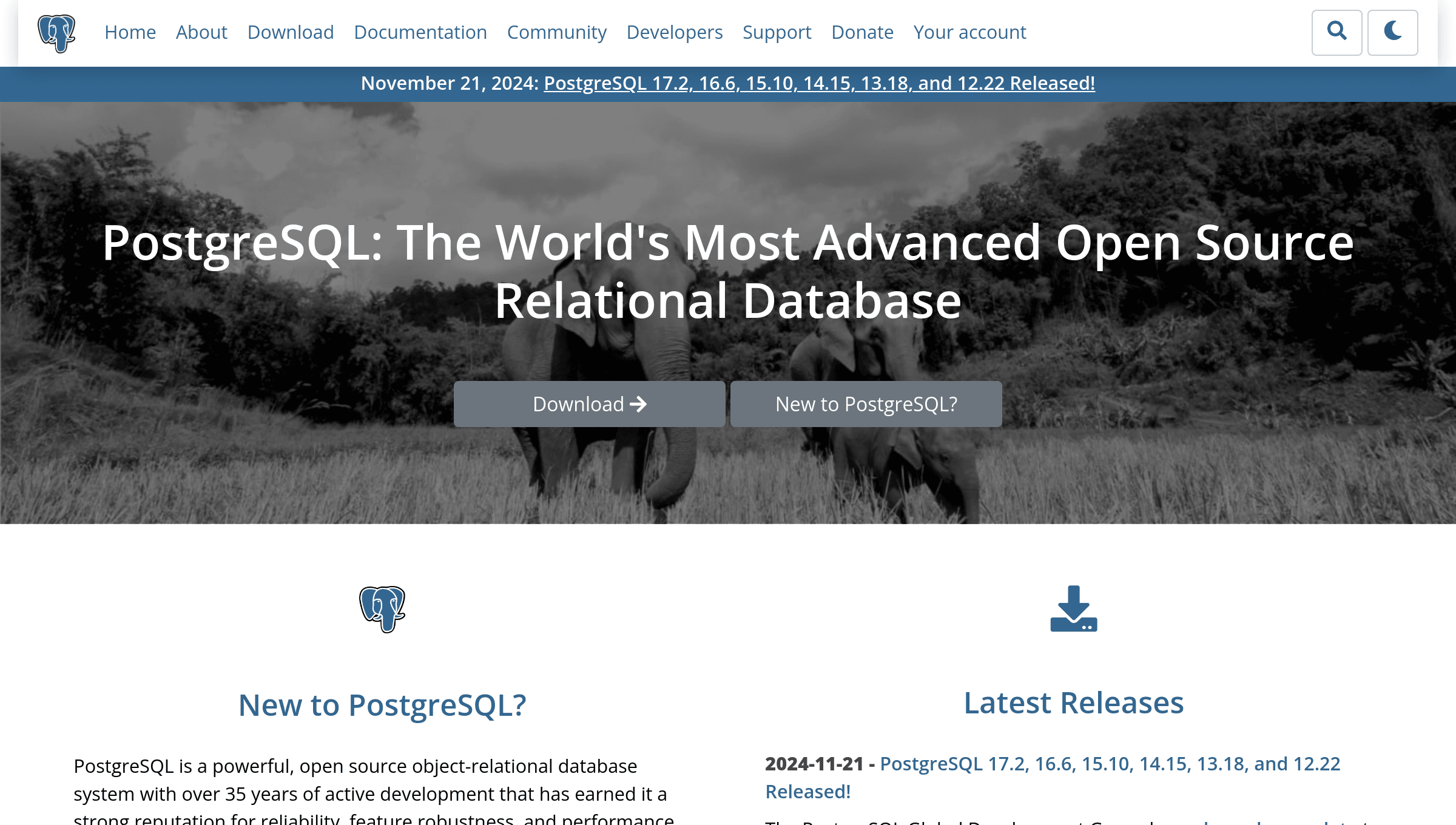This screenshot has width=1456, height=825.
Task: Select the Support navigation tab
Action: (777, 32)
